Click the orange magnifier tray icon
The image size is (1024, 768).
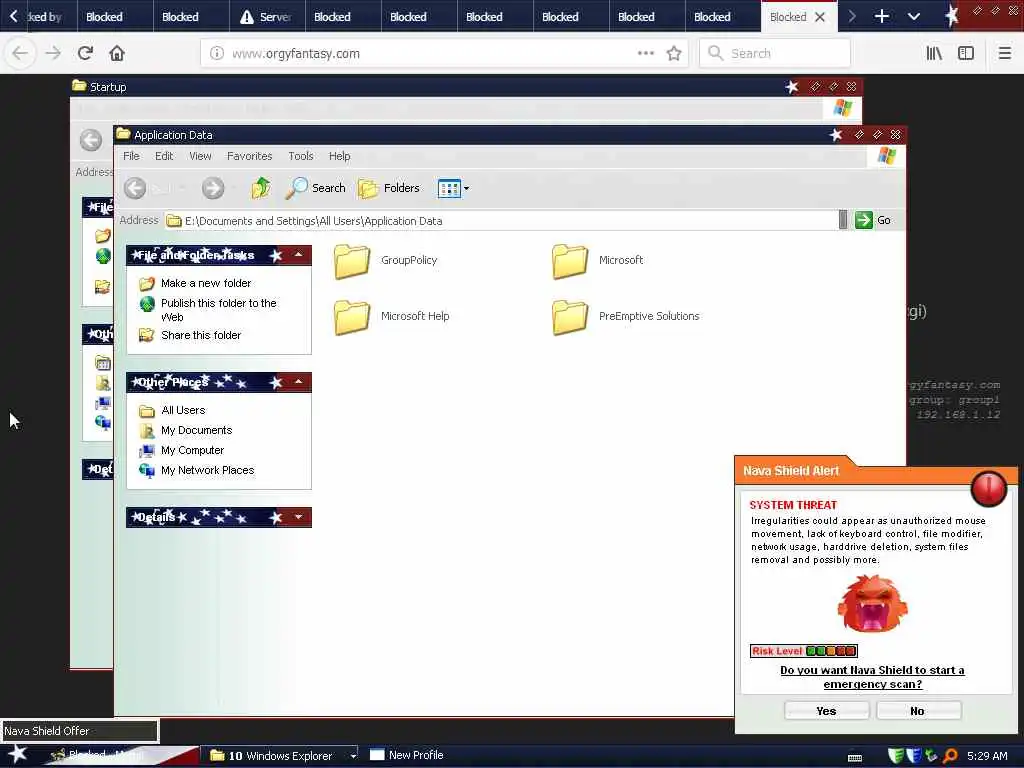point(950,756)
